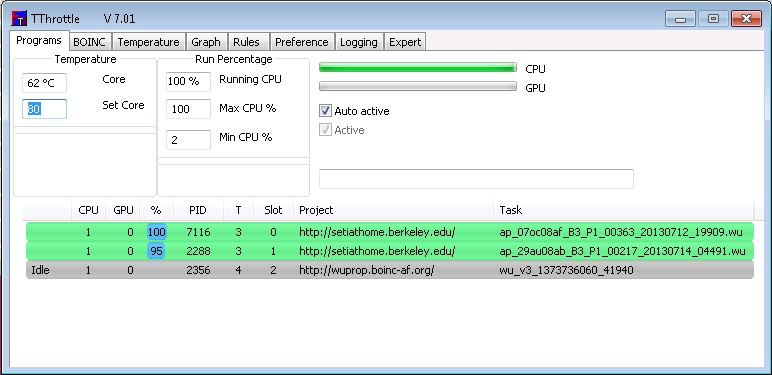772x375 pixels.
Task: Click the blue 100 percent badge
Action: click(x=157, y=232)
